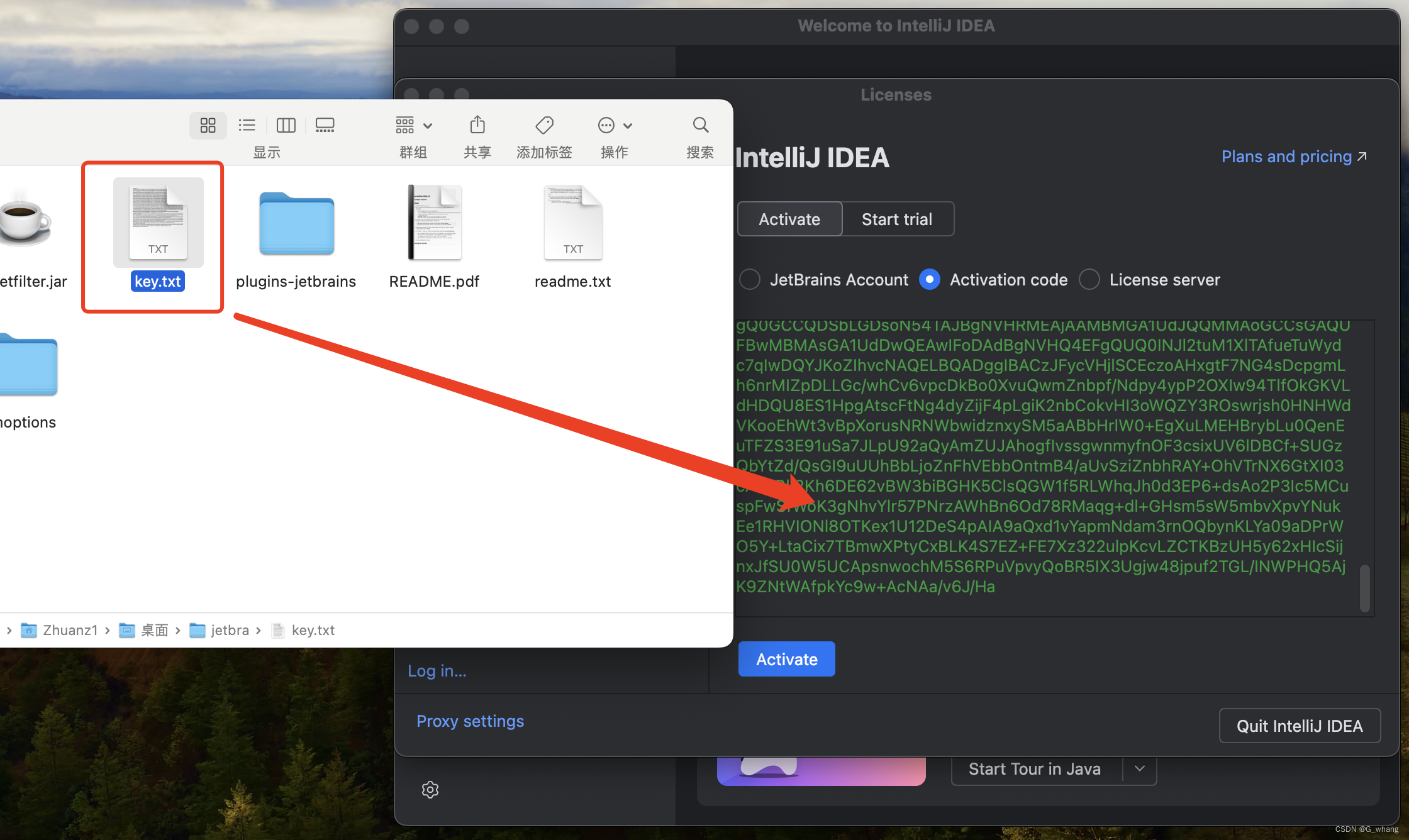Click jetbra in the Finder path bar

pos(220,630)
